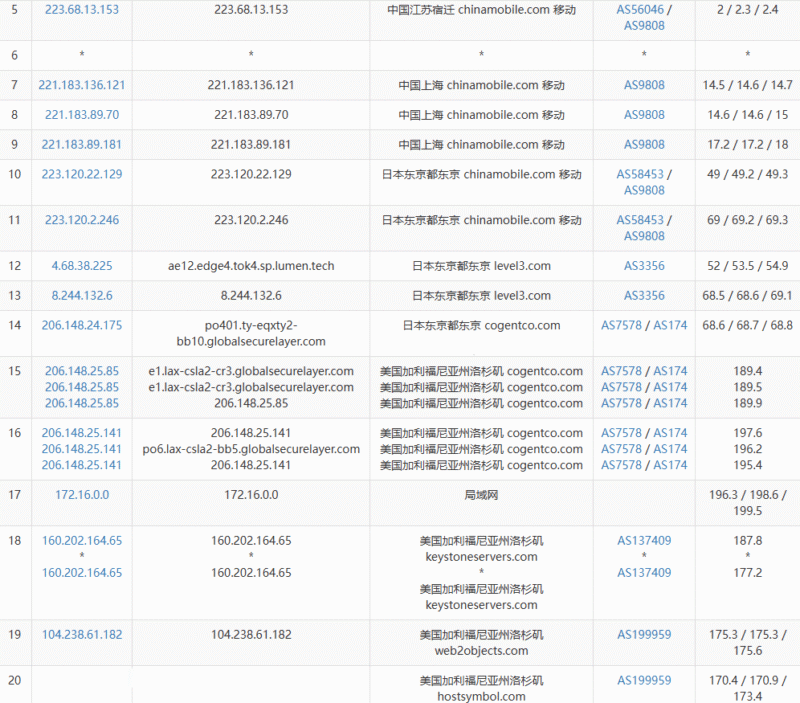Image resolution: width=800 pixels, height=703 pixels.
Task: Open the blue 221.183.136.121 IP link
Action: point(82,85)
